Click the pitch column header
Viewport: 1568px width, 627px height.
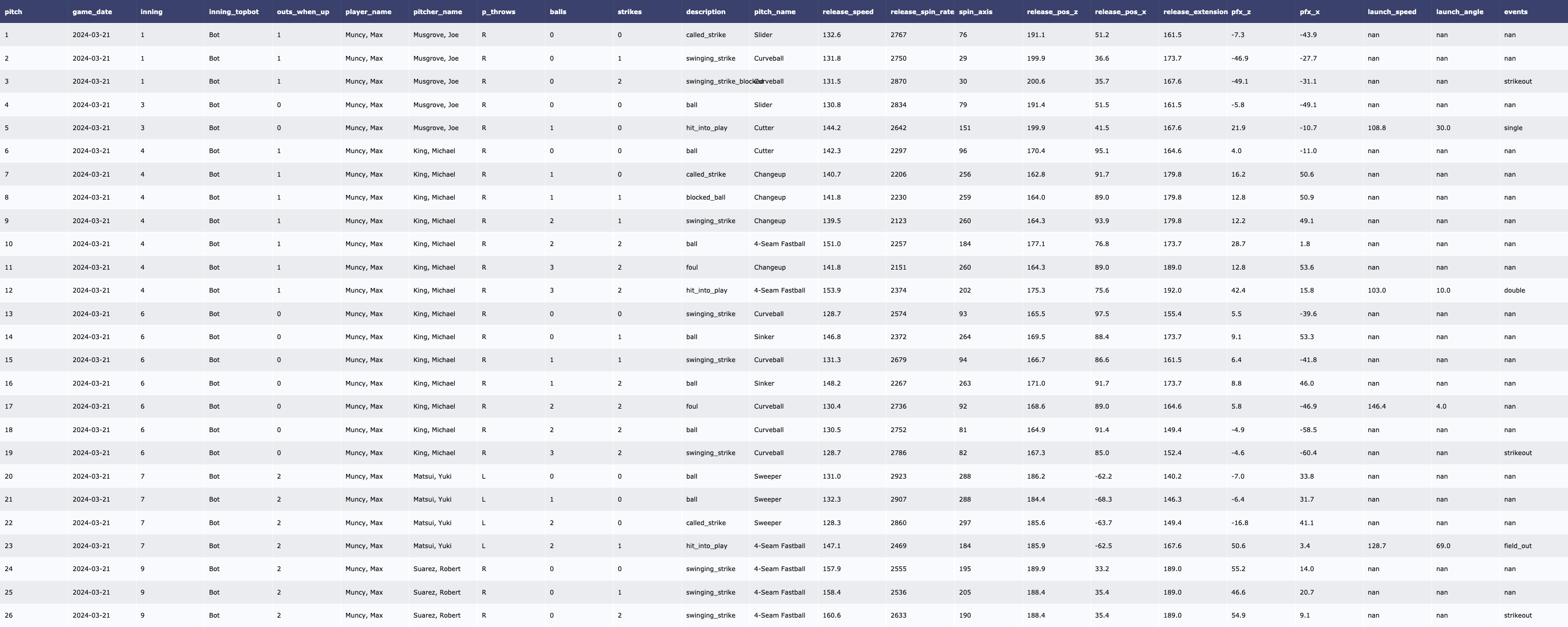(14, 11)
